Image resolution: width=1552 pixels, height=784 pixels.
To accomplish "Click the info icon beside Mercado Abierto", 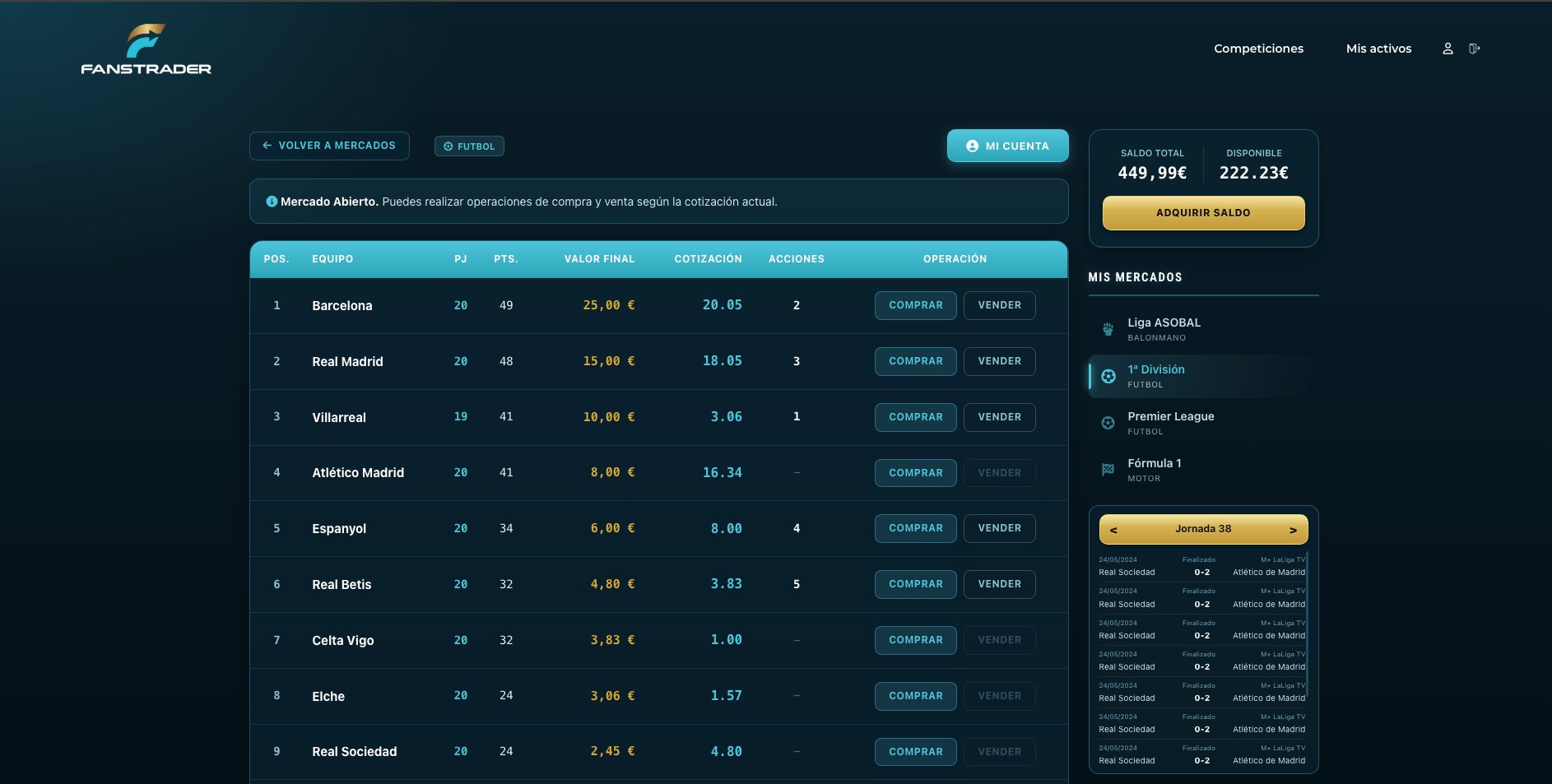I will [x=272, y=202].
